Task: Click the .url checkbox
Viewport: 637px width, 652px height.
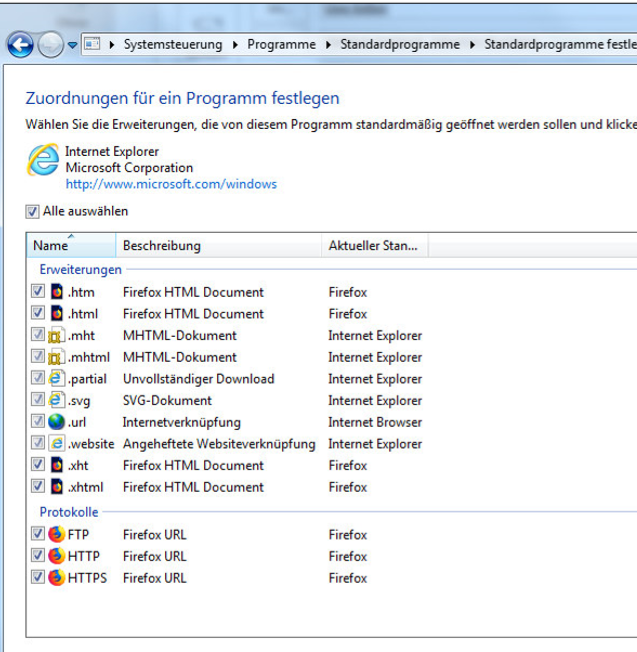Action: pyautogui.click(x=38, y=421)
